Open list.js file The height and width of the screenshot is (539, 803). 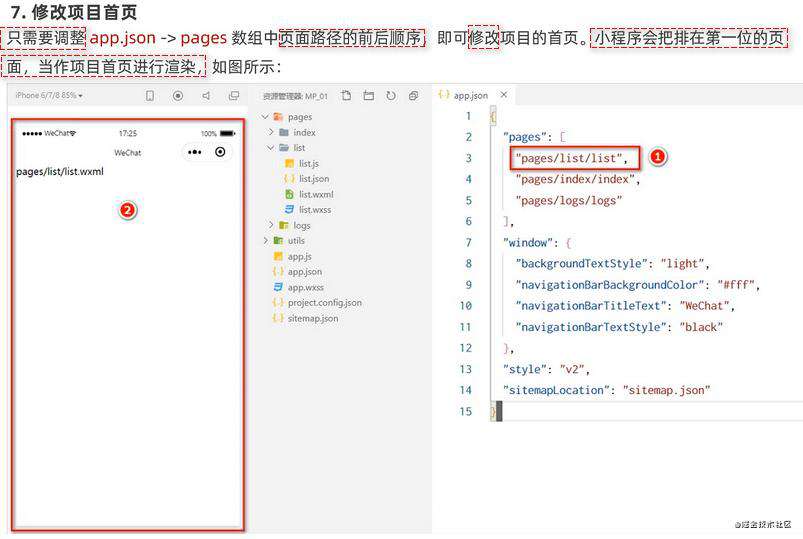(x=309, y=163)
